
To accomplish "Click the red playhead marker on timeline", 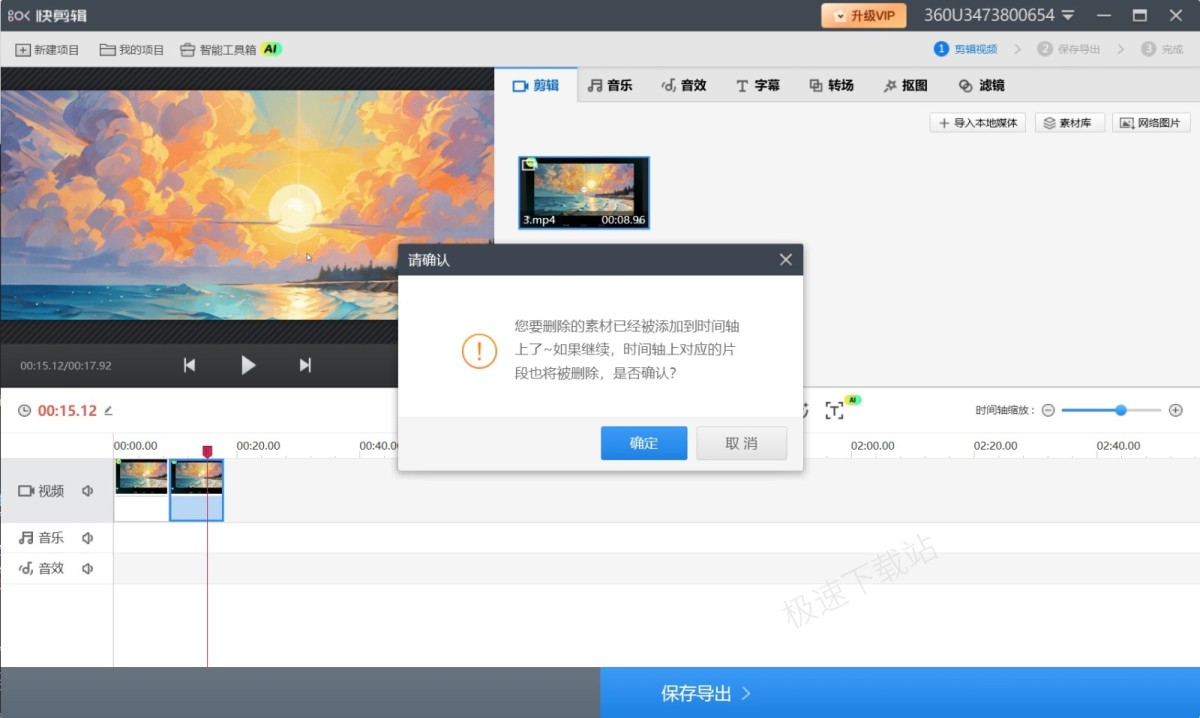I will (207, 452).
